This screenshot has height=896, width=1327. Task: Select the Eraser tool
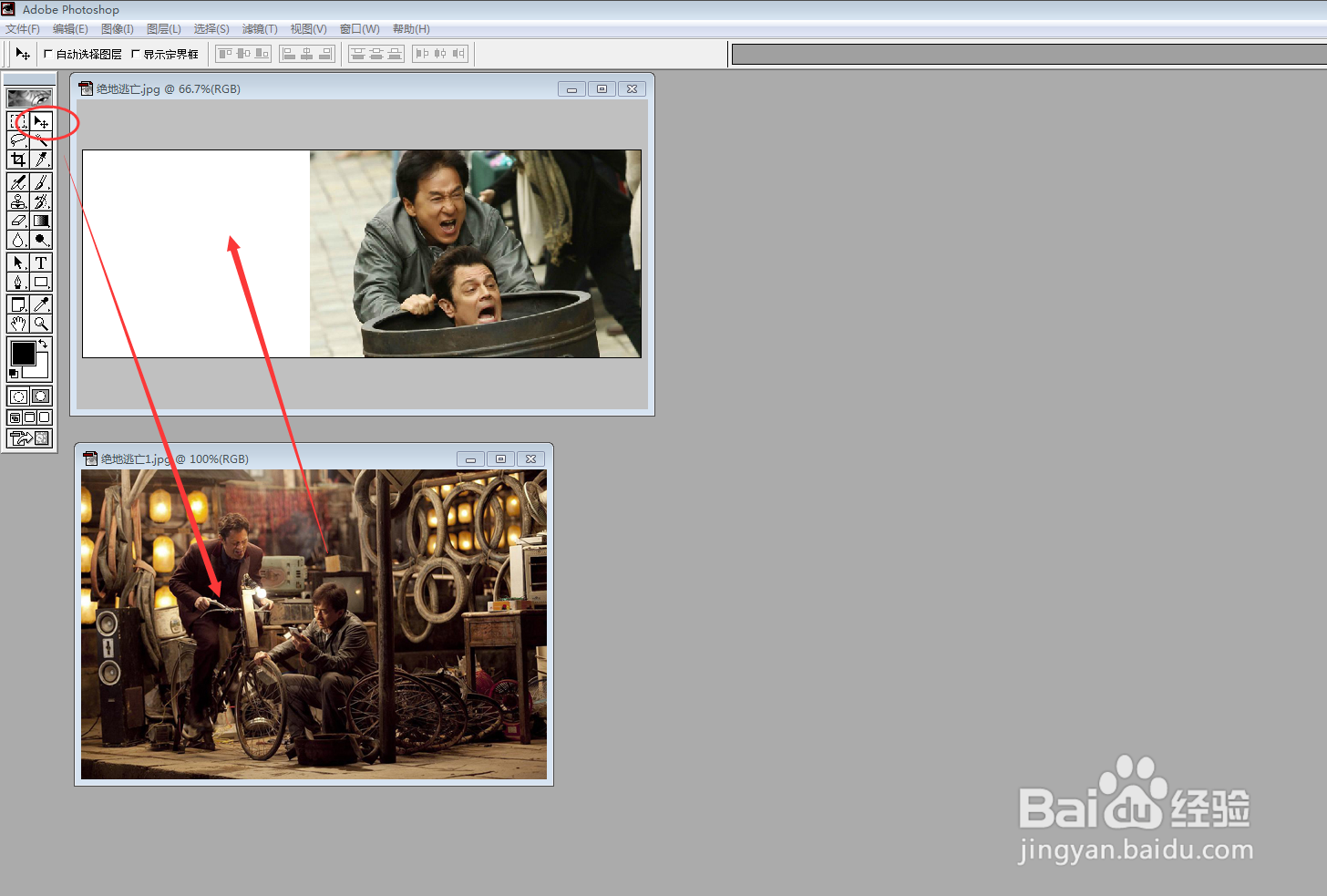[18, 221]
